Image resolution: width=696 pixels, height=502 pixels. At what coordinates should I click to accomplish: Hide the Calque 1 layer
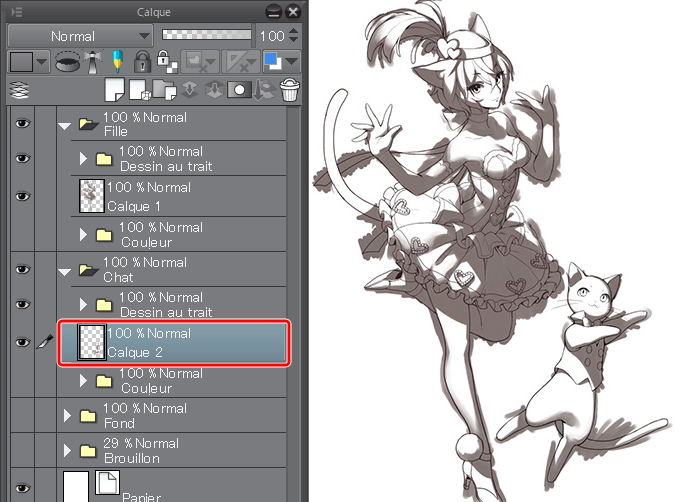click(x=22, y=196)
